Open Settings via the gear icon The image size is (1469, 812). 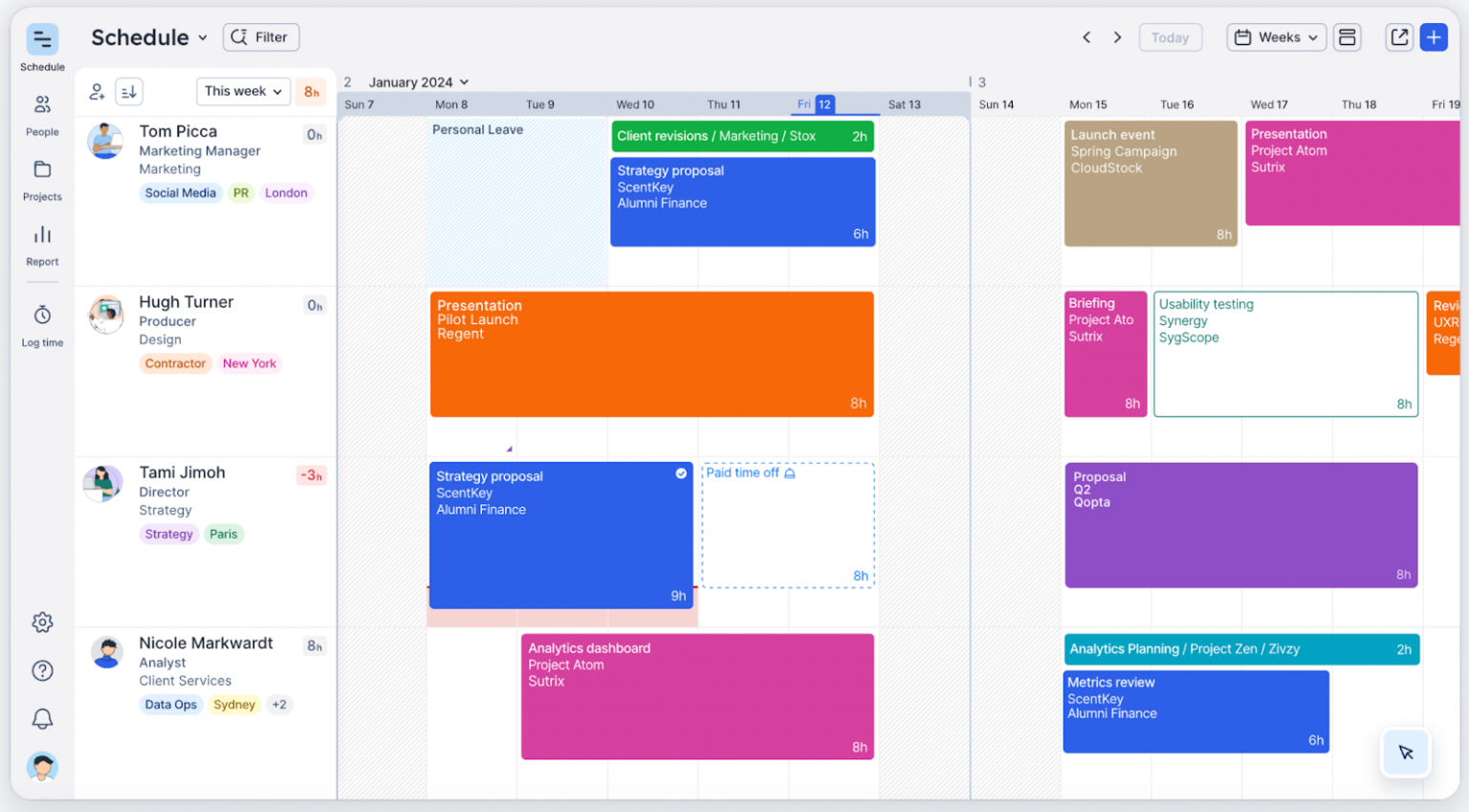point(42,622)
